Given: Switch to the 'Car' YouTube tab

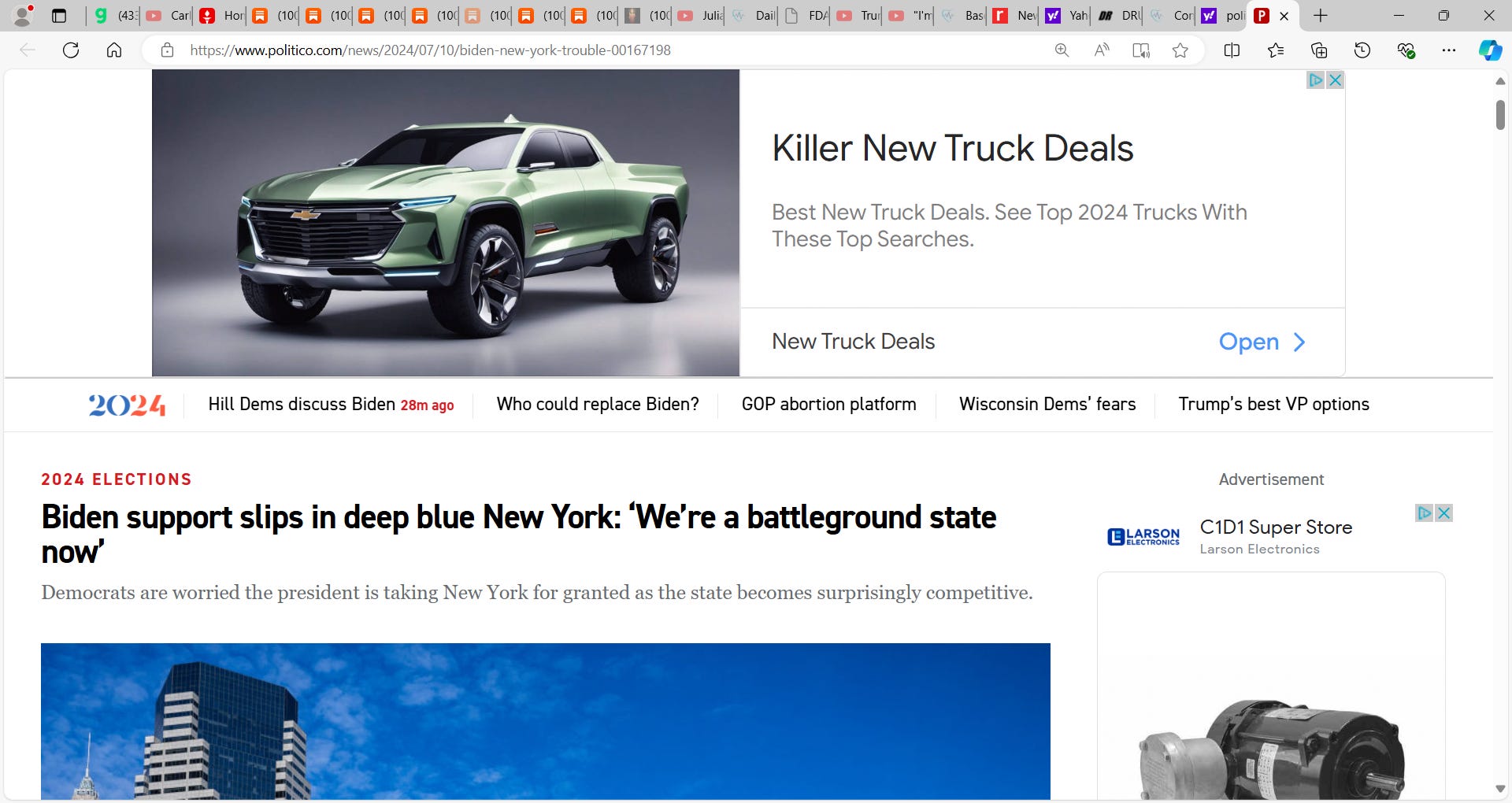Looking at the screenshot, I should tap(168, 16).
